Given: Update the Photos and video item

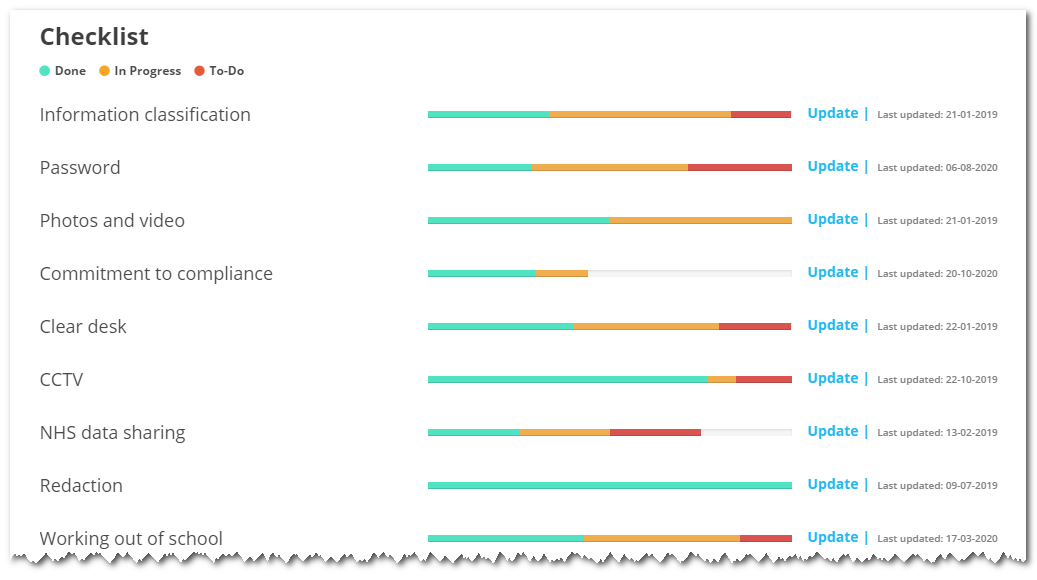Looking at the screenshot, I should [x=833, y=219].
